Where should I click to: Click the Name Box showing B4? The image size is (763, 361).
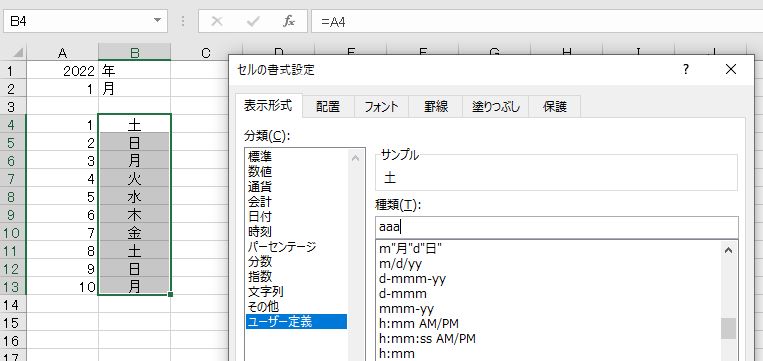point(78,21)
